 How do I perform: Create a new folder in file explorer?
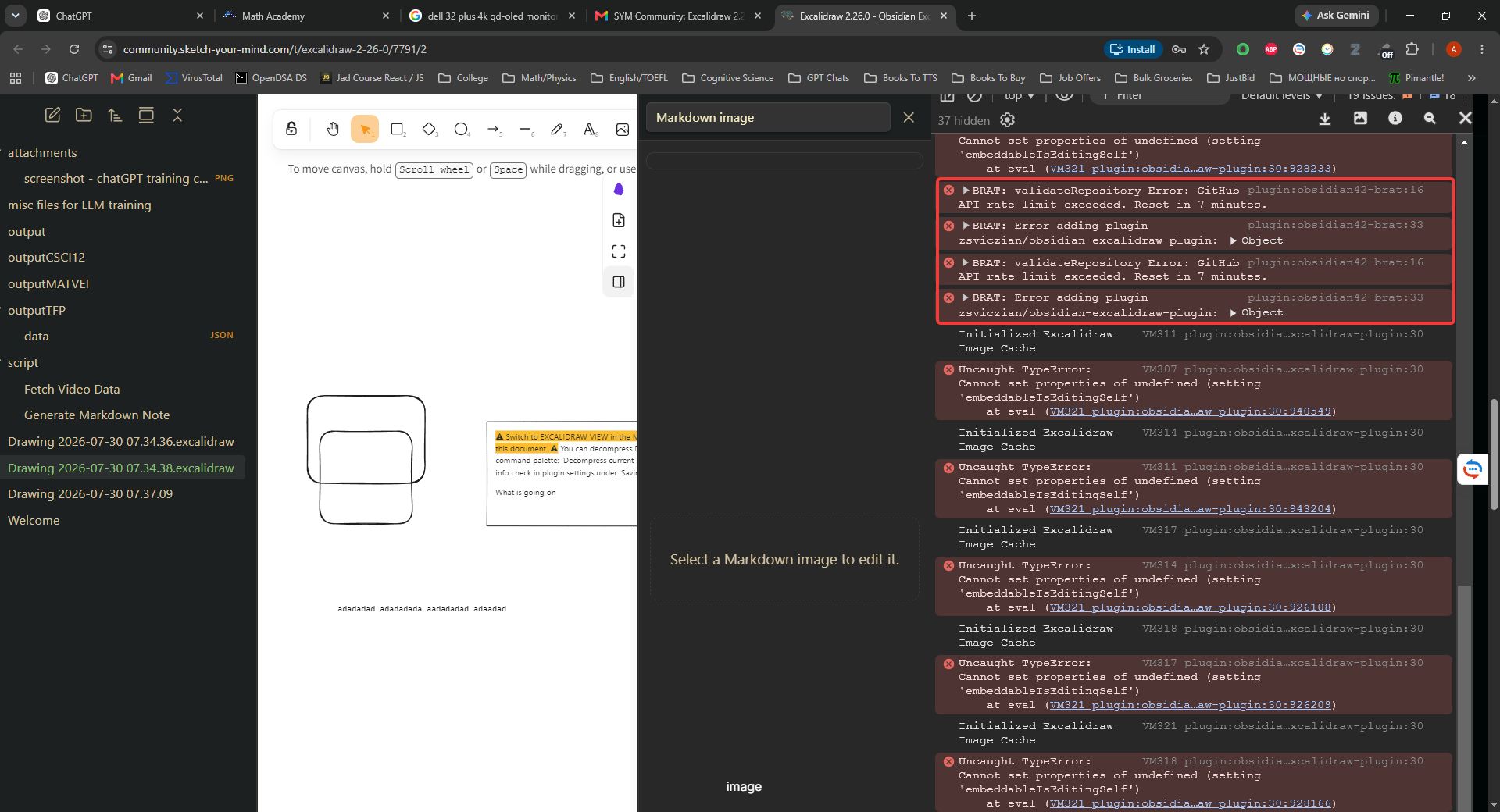point(84,115)
